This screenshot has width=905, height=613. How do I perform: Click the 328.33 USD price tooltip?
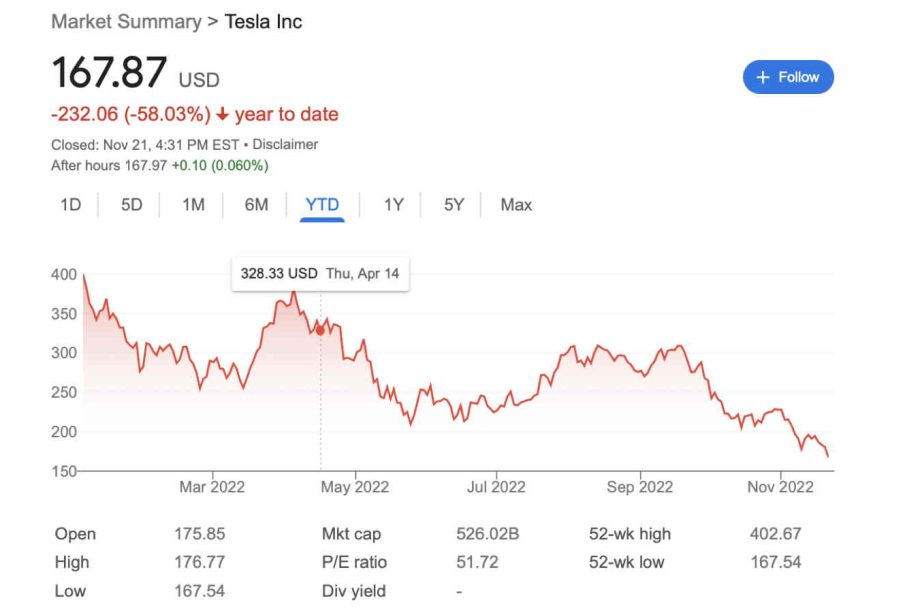(320, 273)
